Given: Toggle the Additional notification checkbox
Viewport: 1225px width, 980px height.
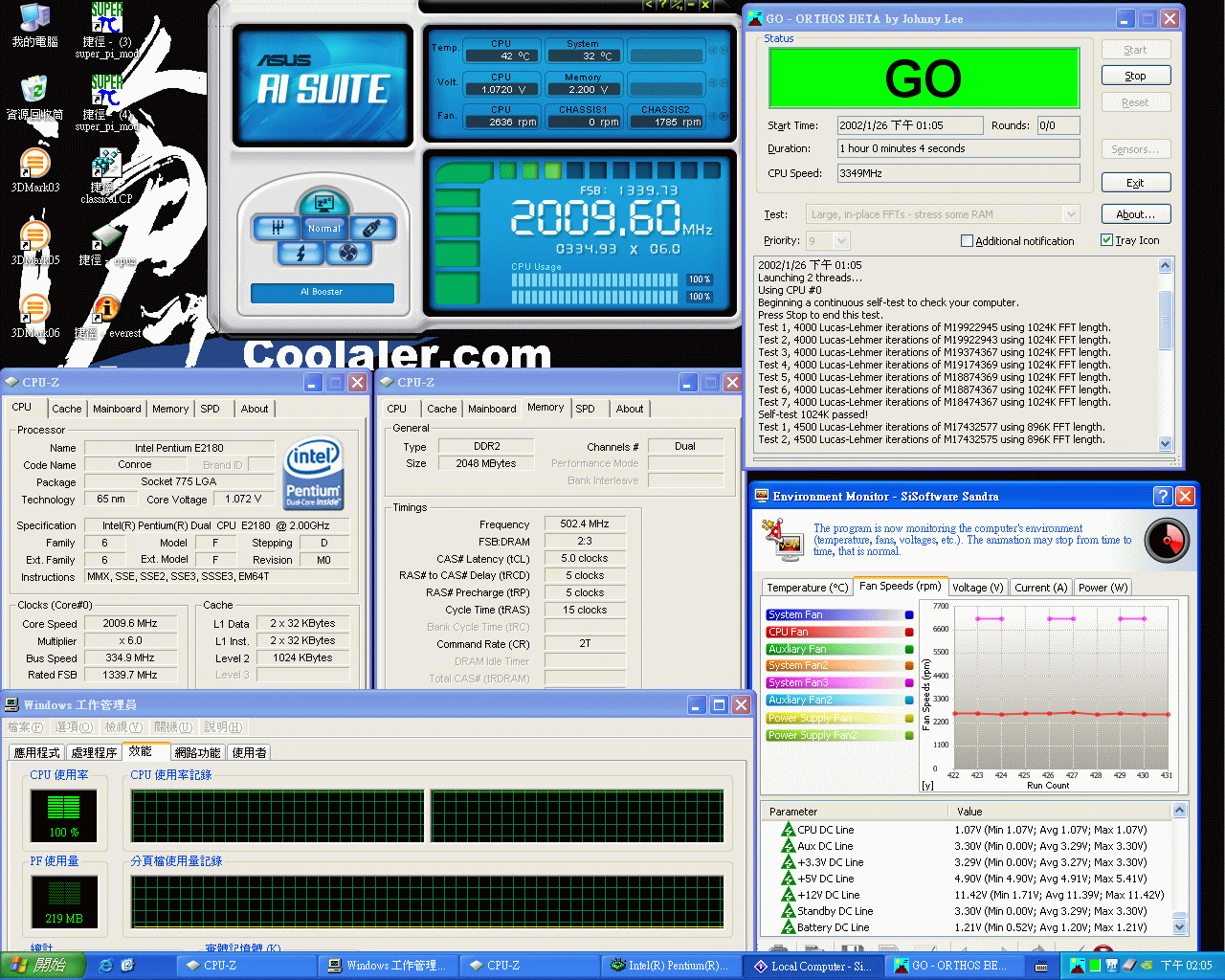Looking at the screenshot, I should [x=1017, y=241].
